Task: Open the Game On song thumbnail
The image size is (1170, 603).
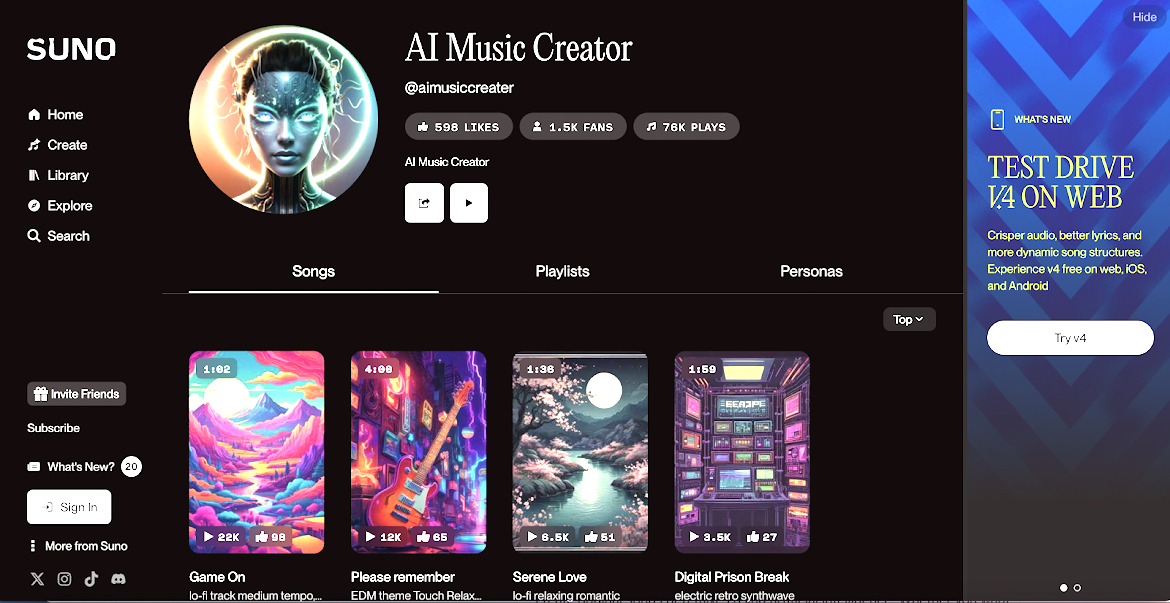Action: click(x=257, y=452)
